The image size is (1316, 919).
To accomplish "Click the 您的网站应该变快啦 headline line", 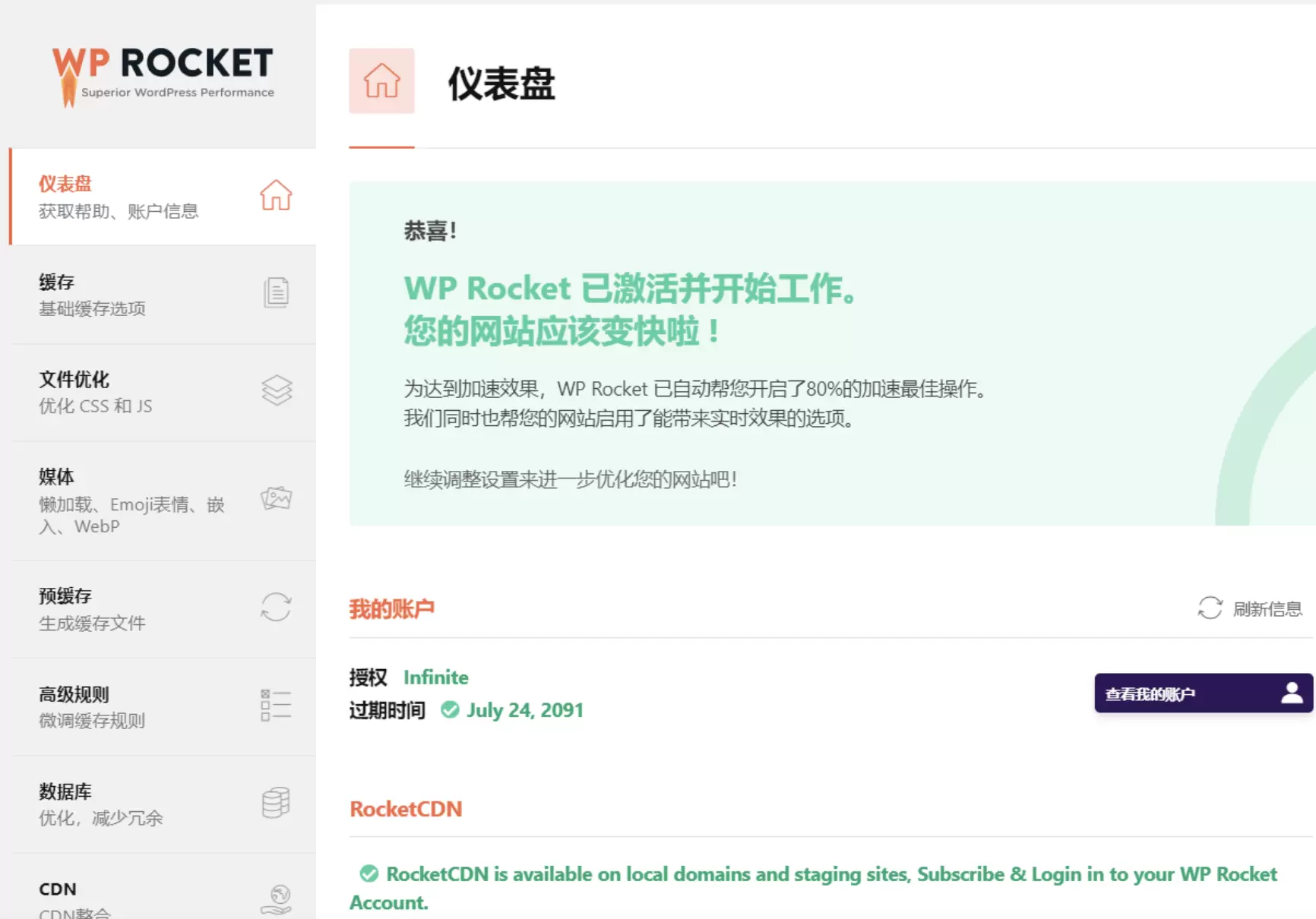I will 562,331.
